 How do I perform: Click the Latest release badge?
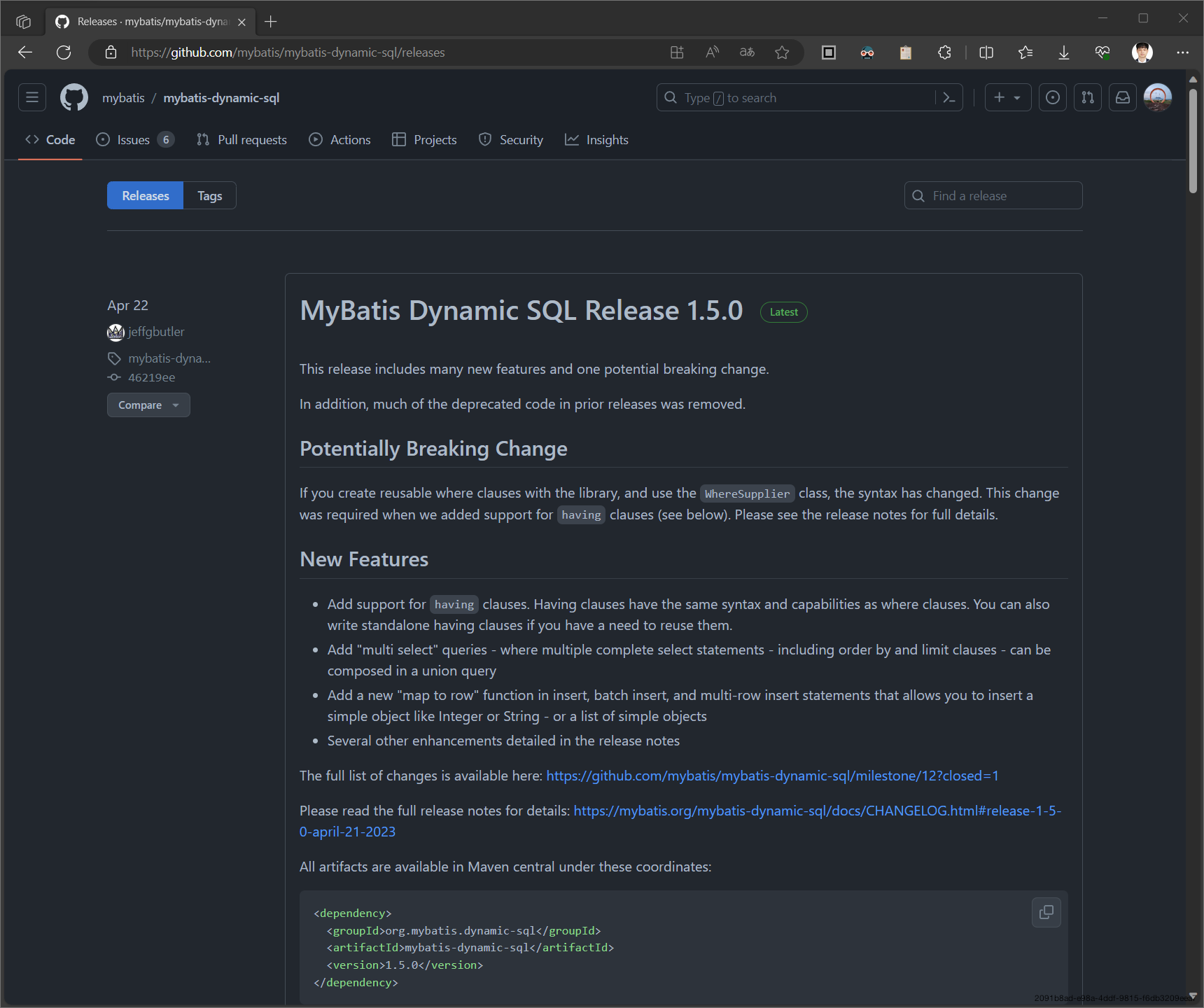[784, 312]
